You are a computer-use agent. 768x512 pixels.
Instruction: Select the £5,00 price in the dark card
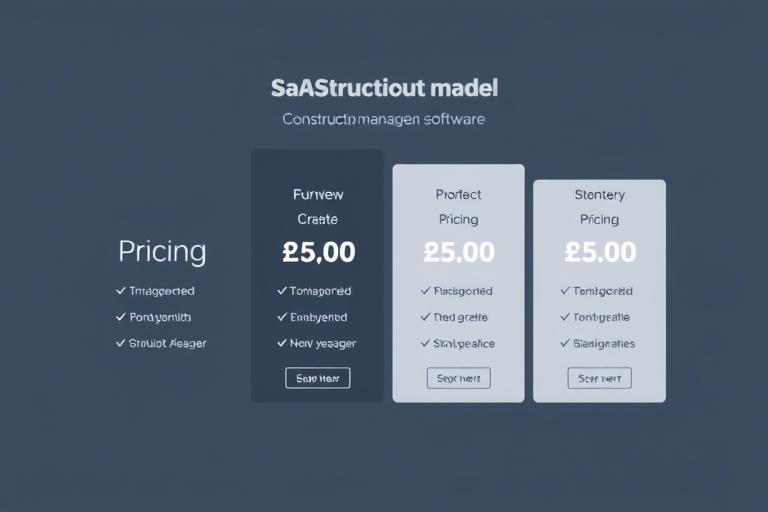point(318,252)
